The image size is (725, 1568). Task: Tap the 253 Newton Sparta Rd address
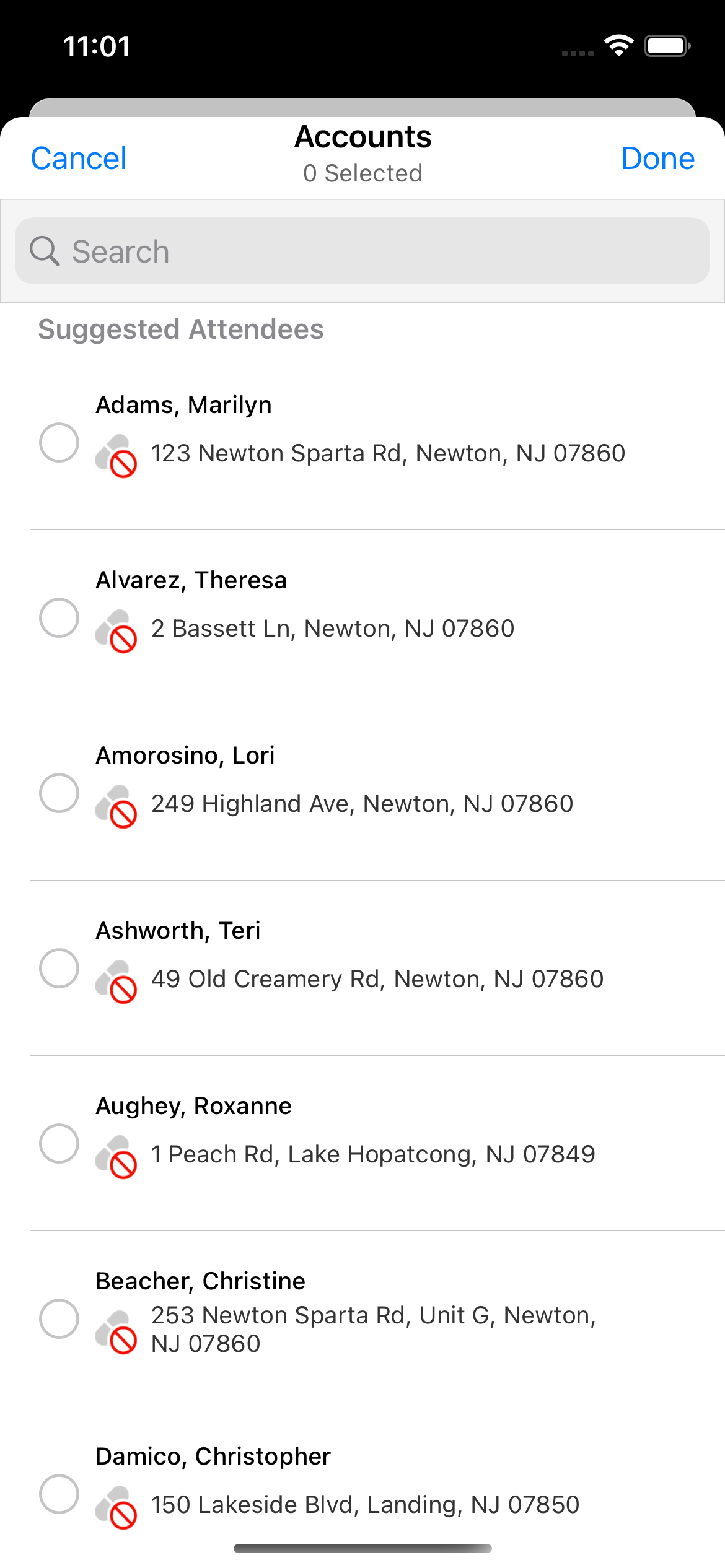tap(373, 1329)
